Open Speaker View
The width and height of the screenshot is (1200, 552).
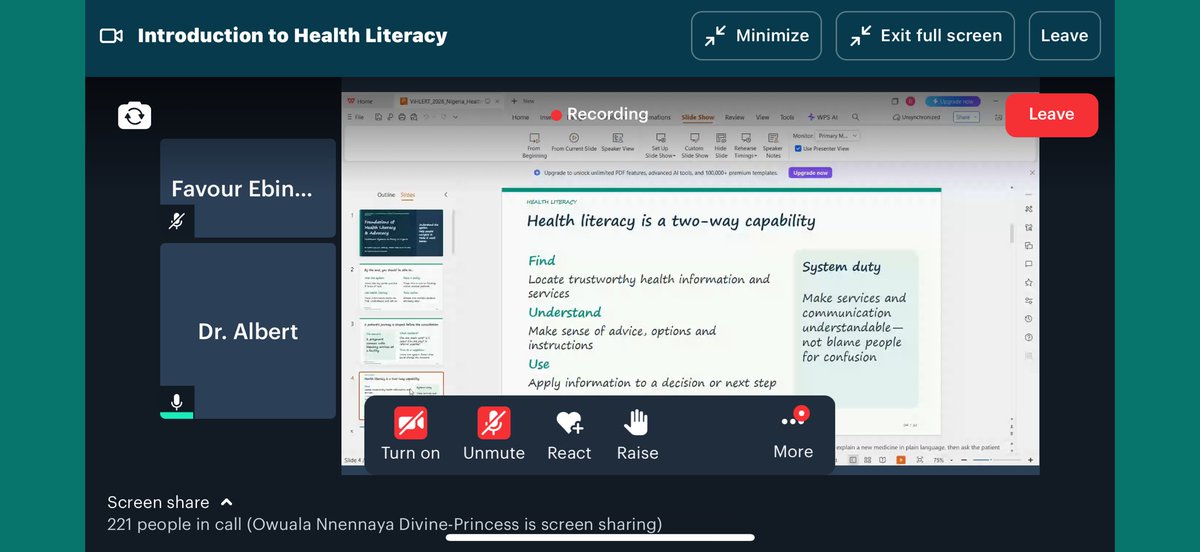click(x=618, y=141)
